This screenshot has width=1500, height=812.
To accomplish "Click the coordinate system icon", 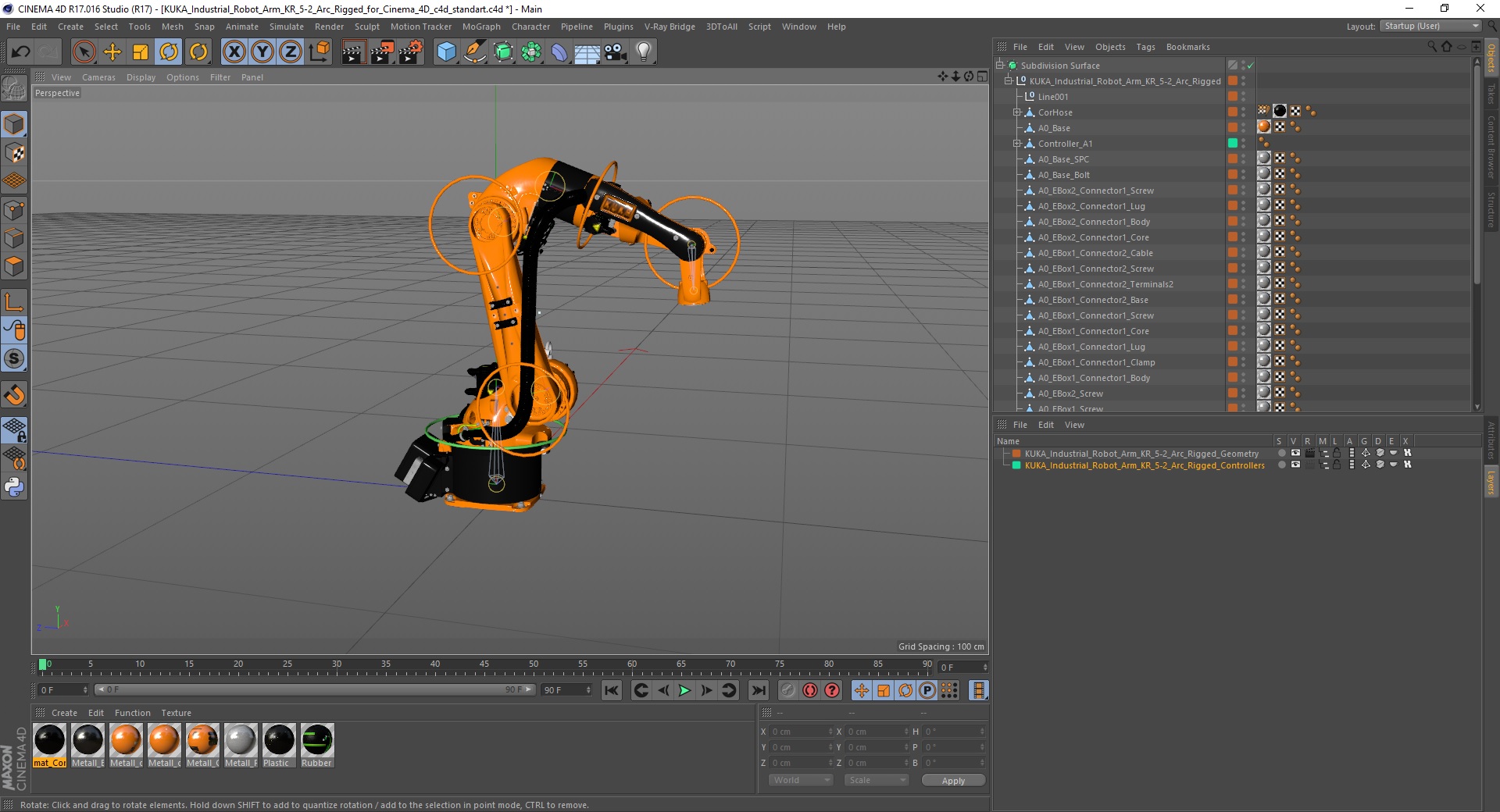I will [319, 52].
